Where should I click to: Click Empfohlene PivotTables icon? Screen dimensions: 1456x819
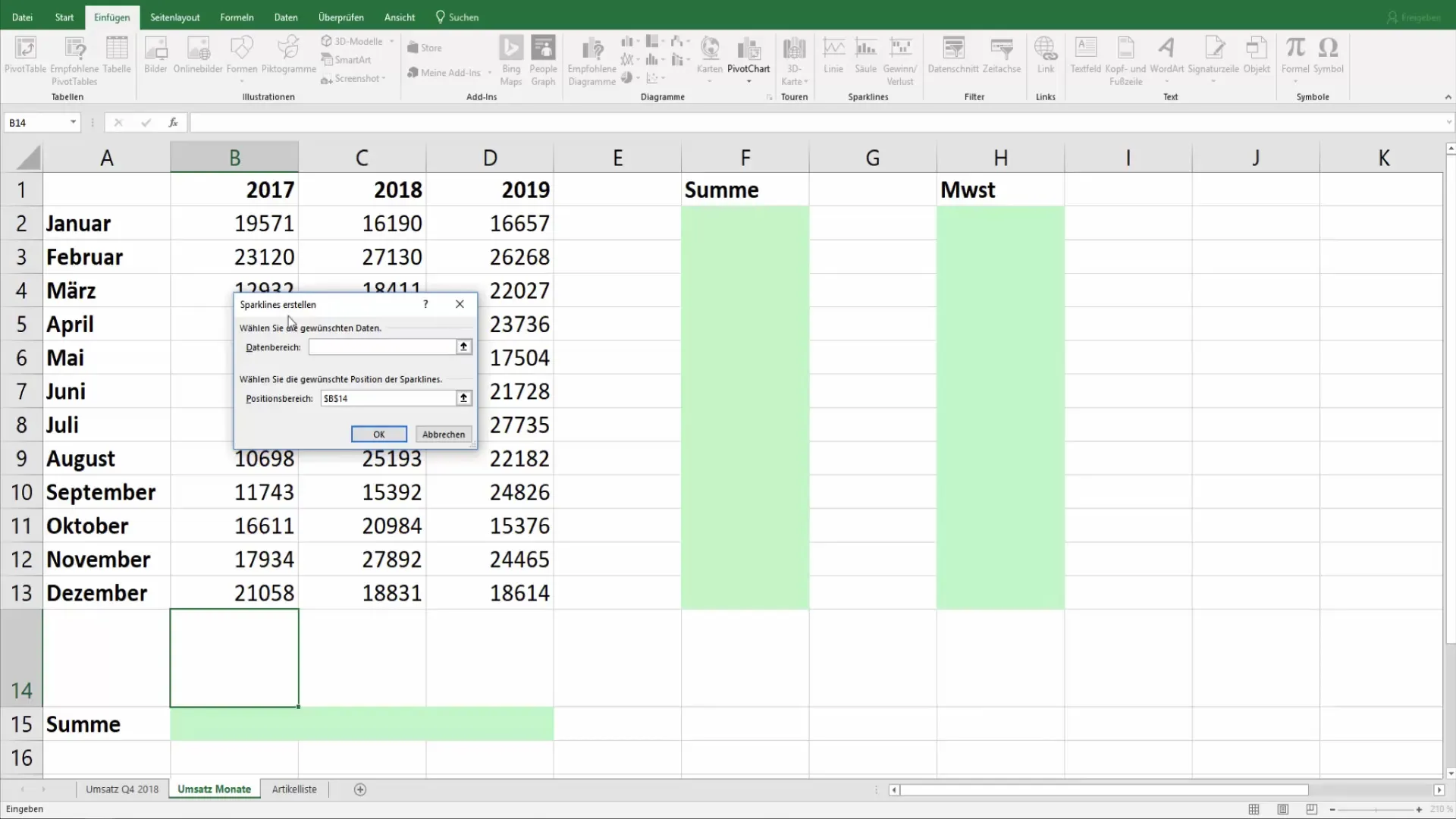(x=74, y=61)
